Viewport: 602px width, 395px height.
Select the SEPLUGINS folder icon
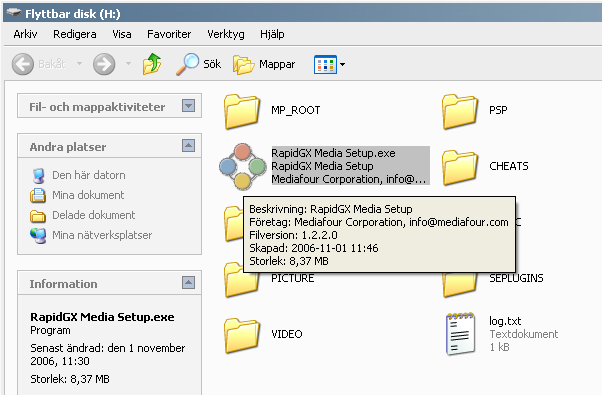[x=460, y=285]
